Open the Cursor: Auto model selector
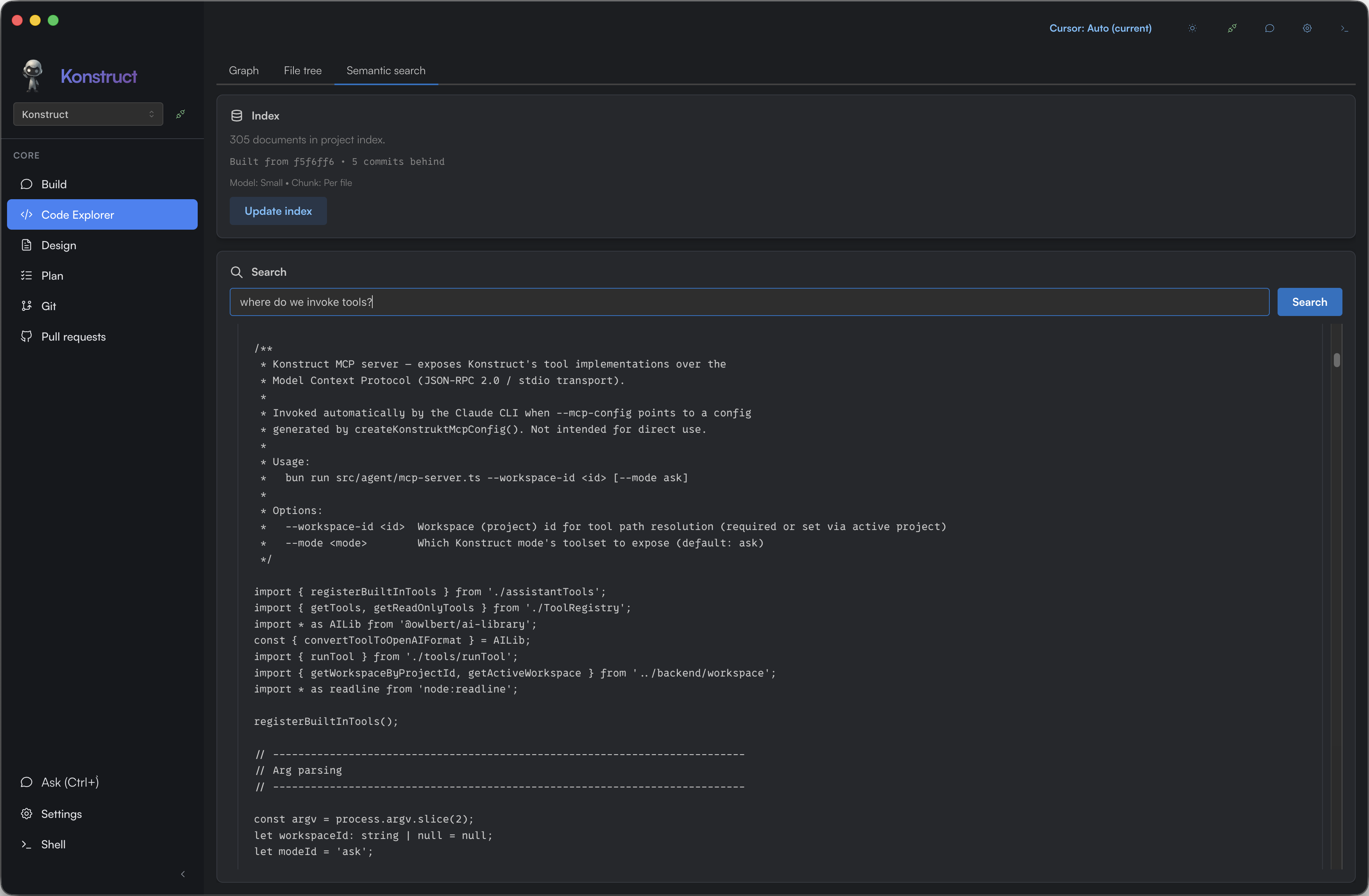 tap(1100, 28)
